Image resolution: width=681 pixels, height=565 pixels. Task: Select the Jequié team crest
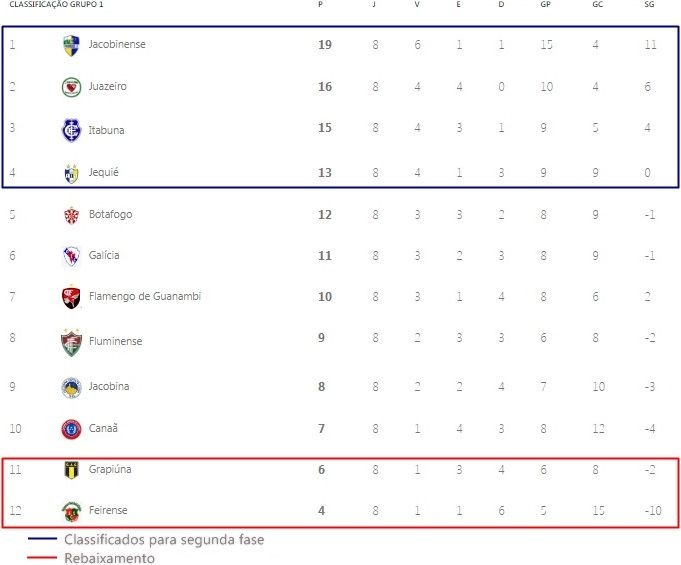point(71,174)
